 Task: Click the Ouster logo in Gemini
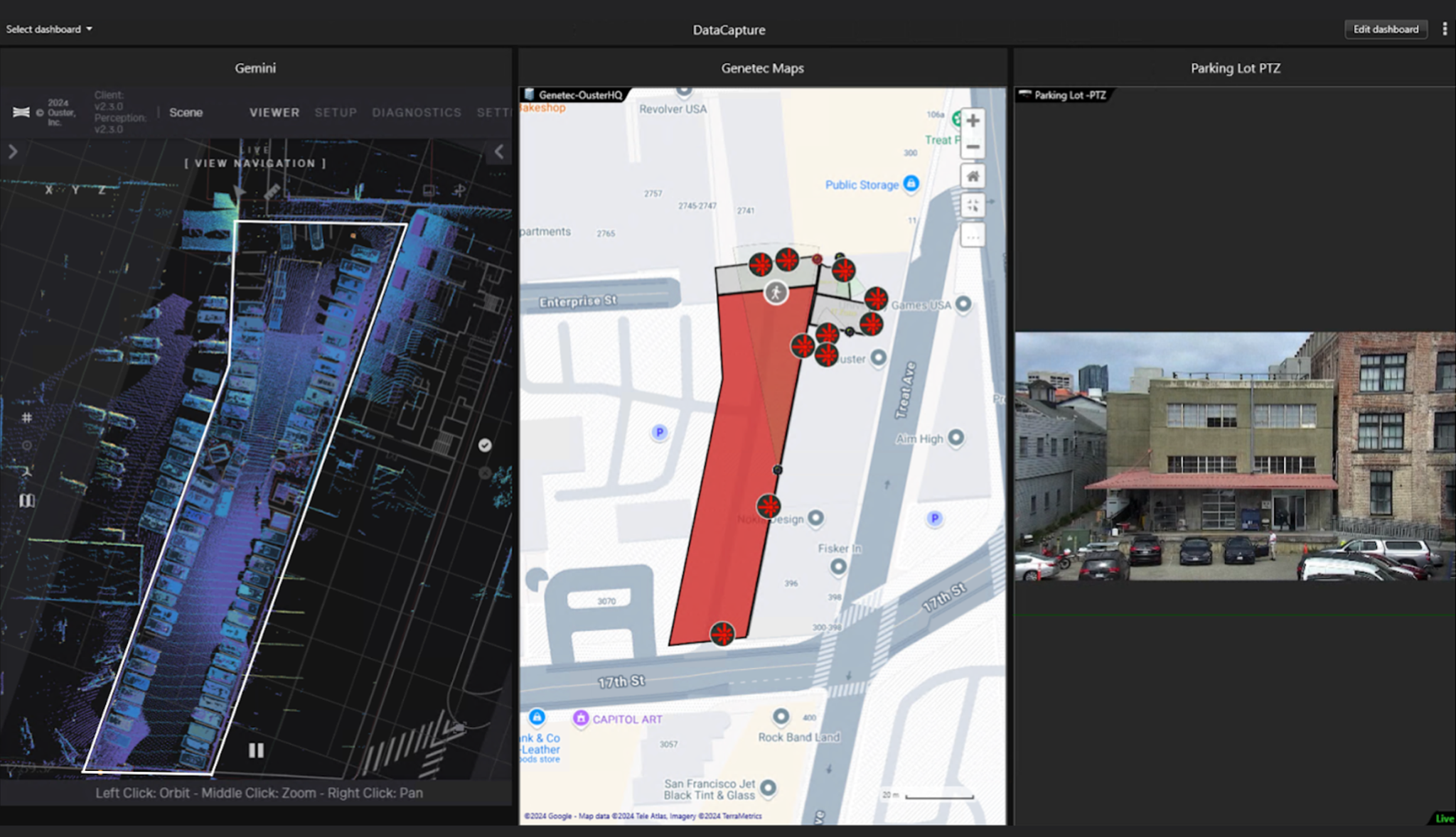(x=21, y=112)
